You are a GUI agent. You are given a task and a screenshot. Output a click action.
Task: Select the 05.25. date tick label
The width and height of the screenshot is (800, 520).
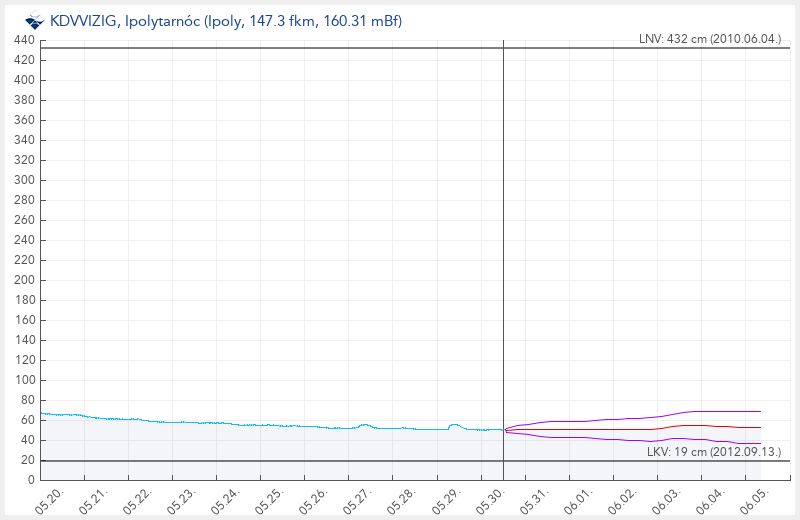pos(269,501)
